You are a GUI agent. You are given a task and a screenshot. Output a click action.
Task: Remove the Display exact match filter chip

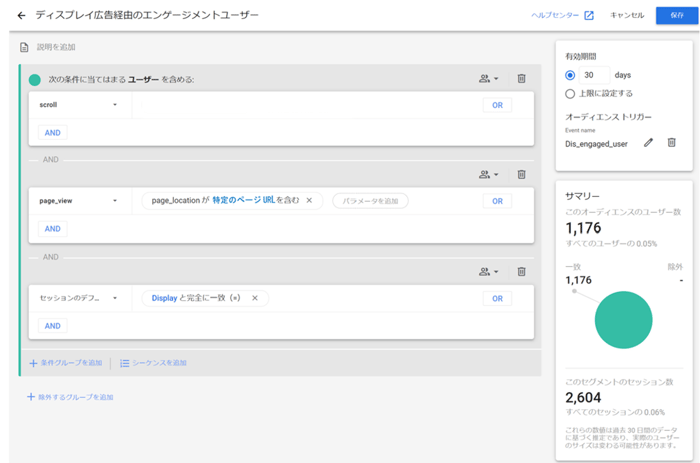[x=255, y=298]
